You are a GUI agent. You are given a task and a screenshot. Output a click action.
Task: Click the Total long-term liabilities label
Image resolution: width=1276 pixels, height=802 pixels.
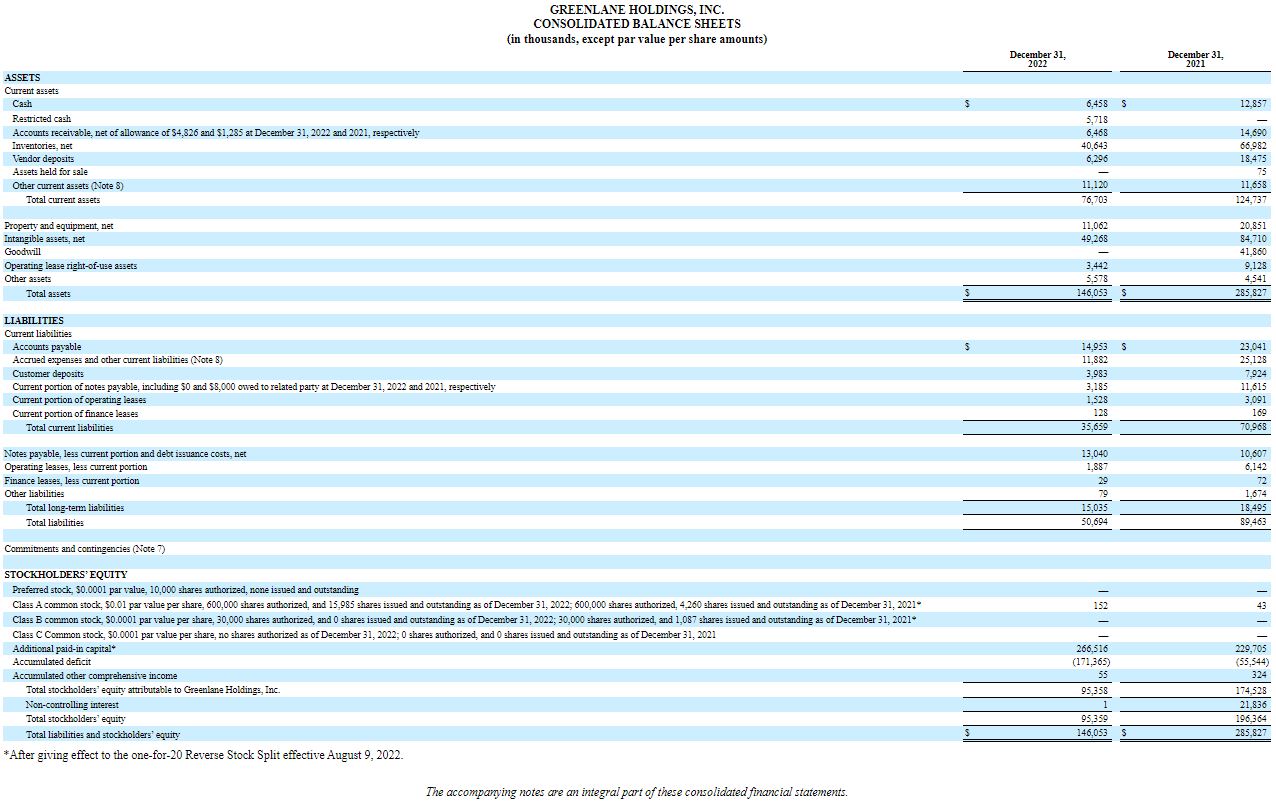(75, 508)
